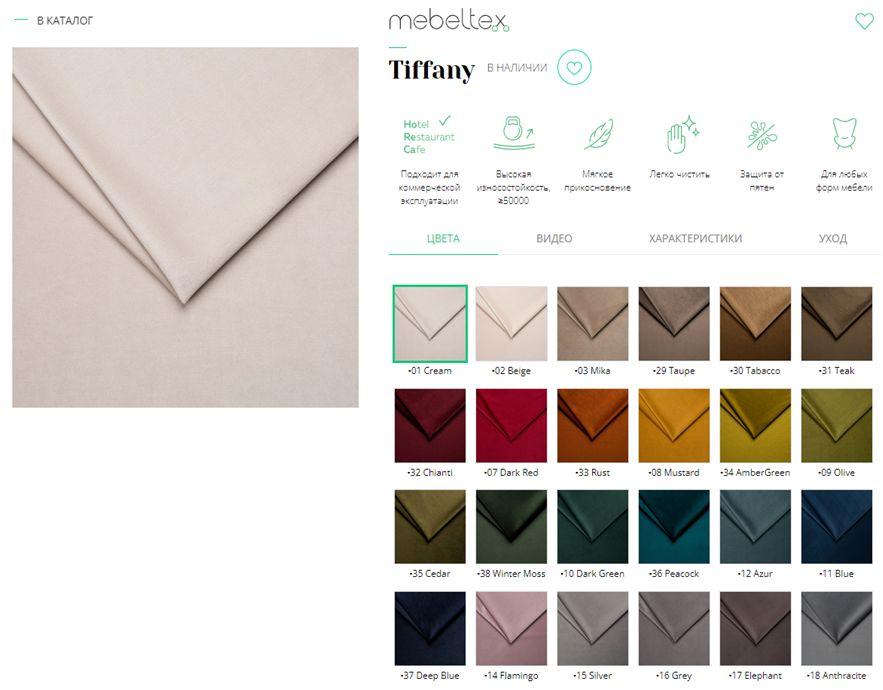This screenshot has height=690, width=883.
Task: Click the high wear resistance kettlebell icon
Action: [x=514, y=133]
